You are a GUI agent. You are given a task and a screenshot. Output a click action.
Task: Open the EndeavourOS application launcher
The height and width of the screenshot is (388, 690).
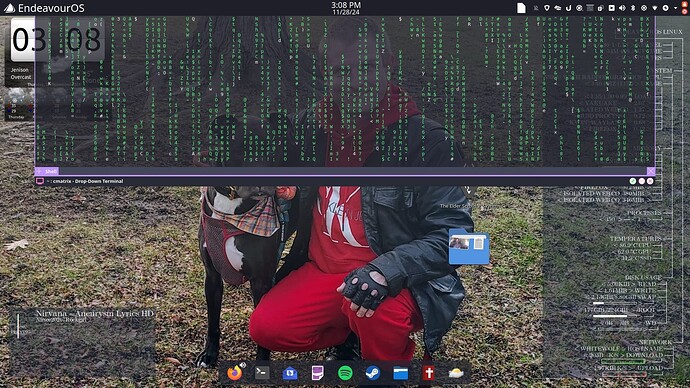44,8
